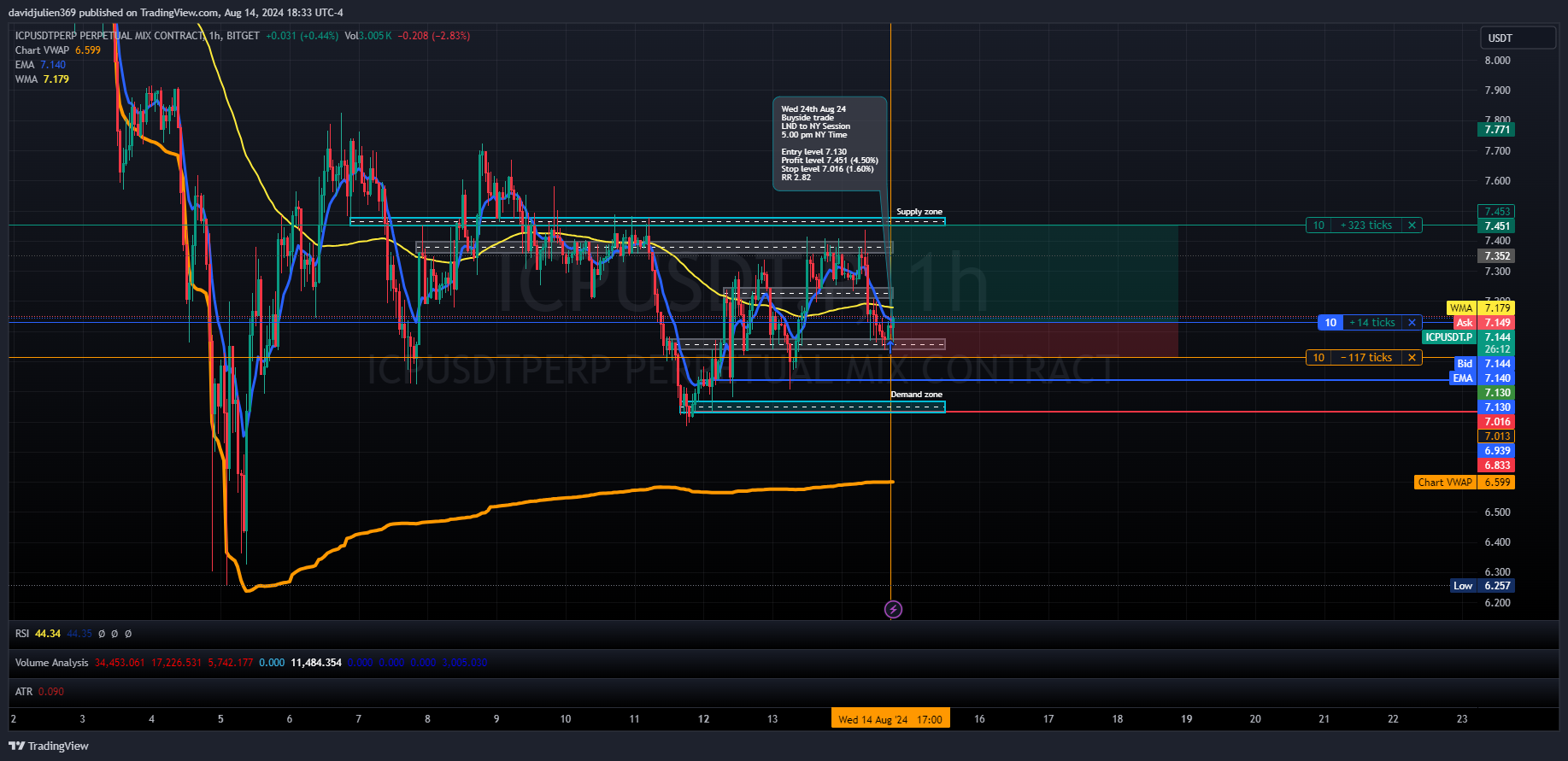Screen dimensions: 1568x761
Task: Click the 7.451 profit level price tag
Action: click(1496, 226)
